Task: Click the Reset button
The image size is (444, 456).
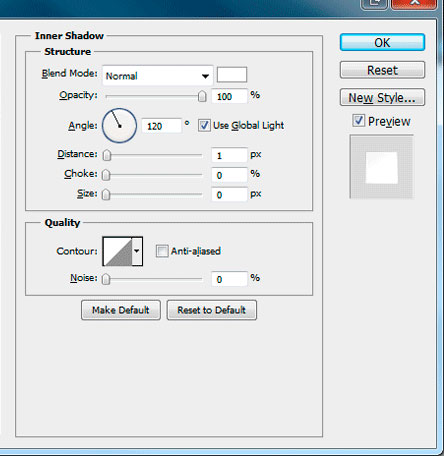Action: [x=382, y=70]
